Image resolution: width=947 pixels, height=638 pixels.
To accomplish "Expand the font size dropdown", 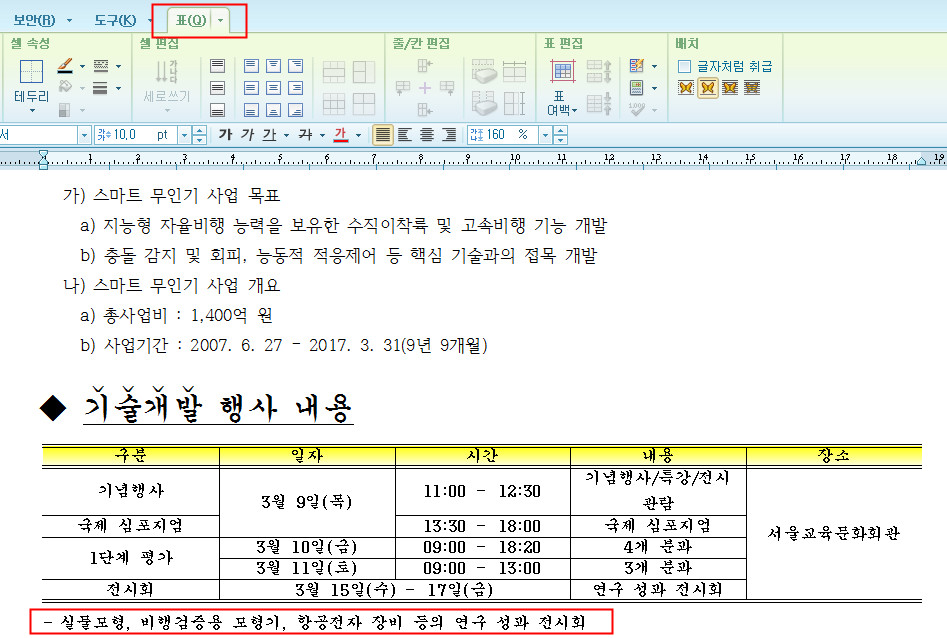I will click(x=184, y=135).
